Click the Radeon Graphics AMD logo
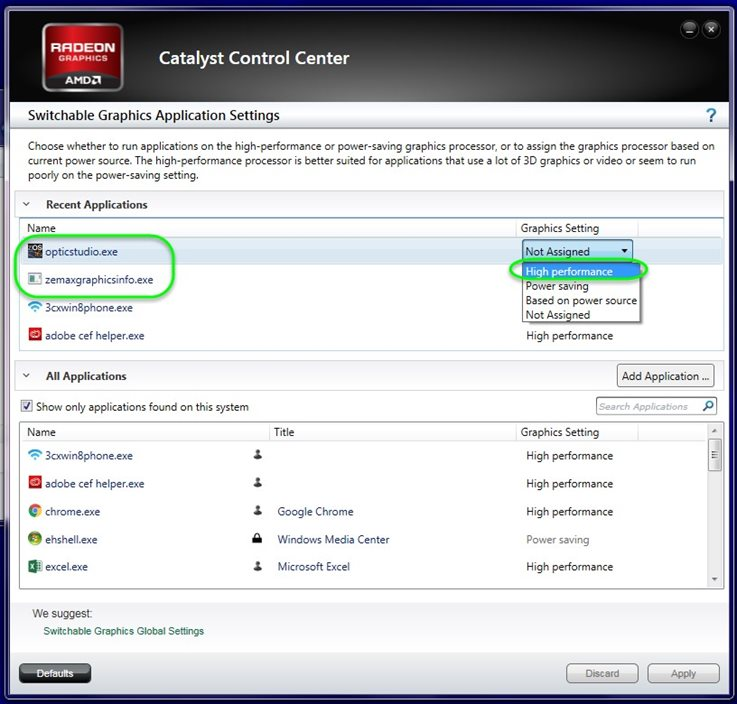Image resolution: width=737 pixels, height=704 pixels. click(83, 57)
